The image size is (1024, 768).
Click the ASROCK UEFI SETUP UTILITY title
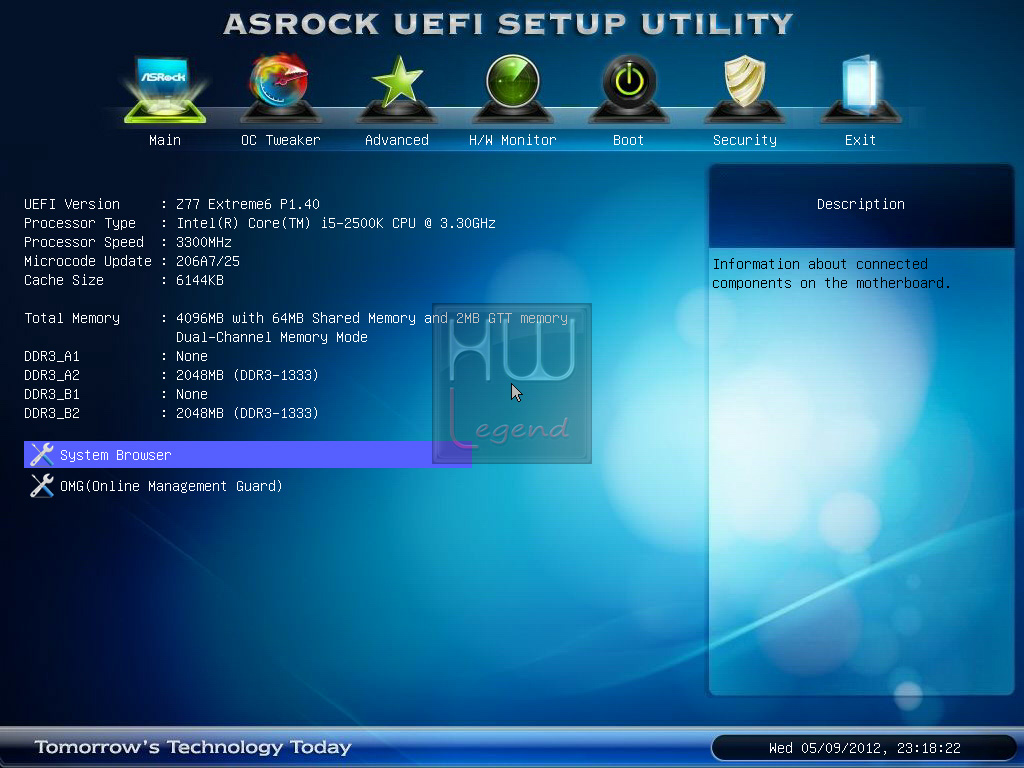508,24
